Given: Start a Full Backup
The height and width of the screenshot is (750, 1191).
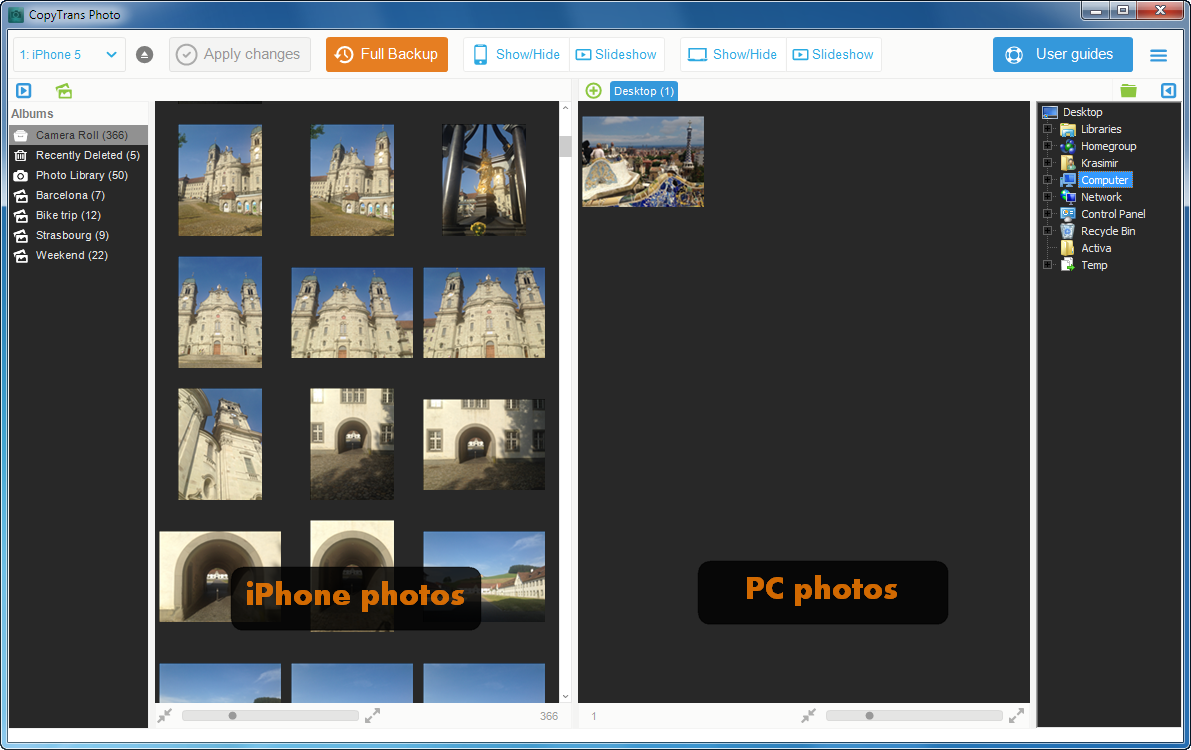Looking at the screenshot, I should click(387, 55).
